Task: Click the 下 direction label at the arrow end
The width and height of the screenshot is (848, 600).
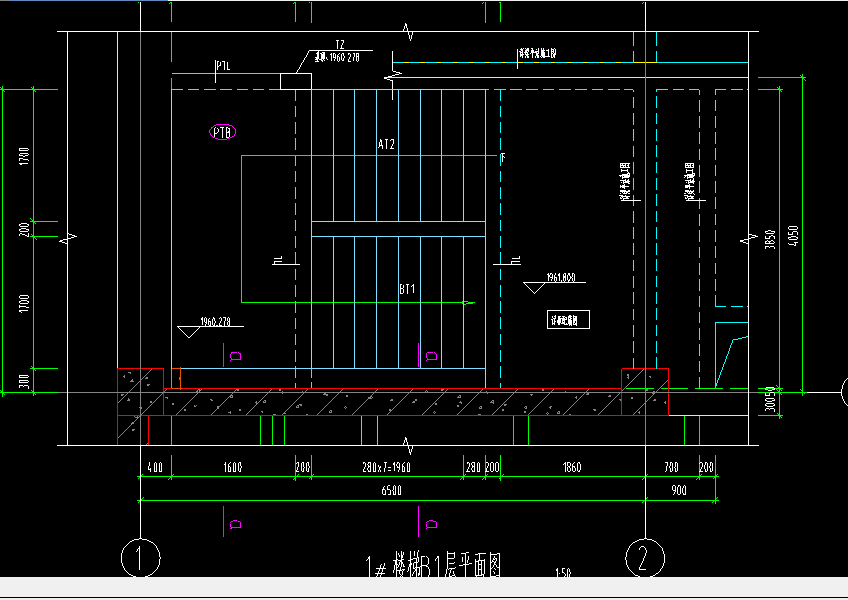Action: click(503, 157)
